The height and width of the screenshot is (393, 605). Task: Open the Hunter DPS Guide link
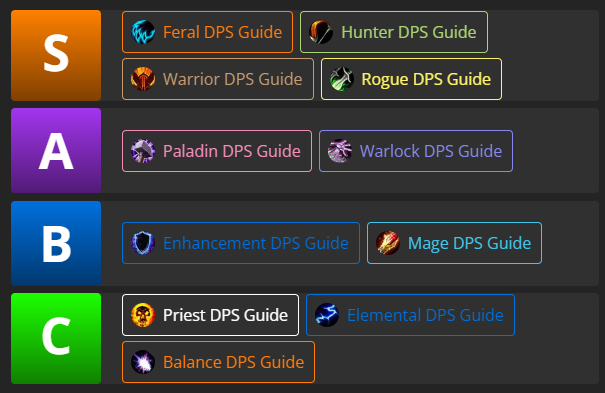click(x=409, y=32)
